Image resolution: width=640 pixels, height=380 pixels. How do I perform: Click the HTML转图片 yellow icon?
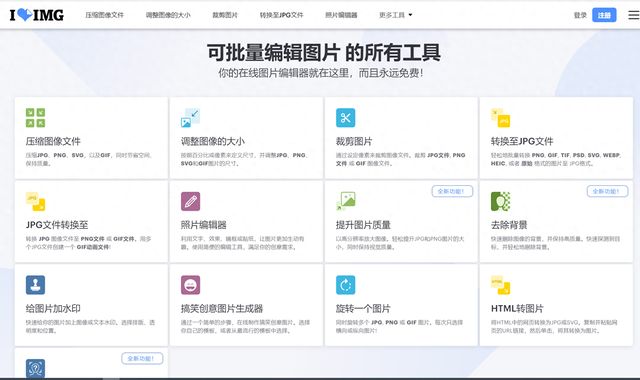point(500,285)
